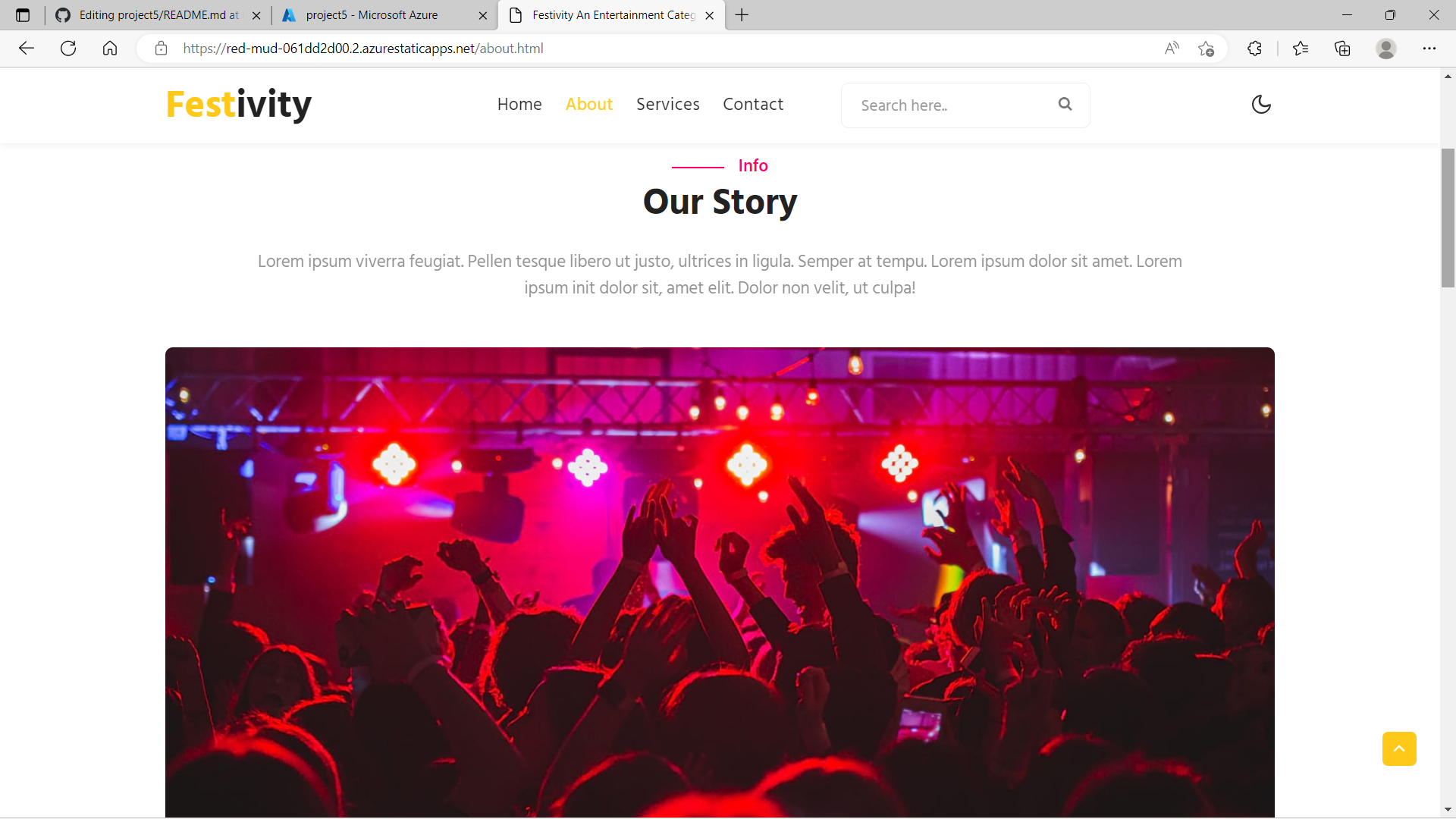Switch to the Editing project5/README.md tab

click(159, 15)
